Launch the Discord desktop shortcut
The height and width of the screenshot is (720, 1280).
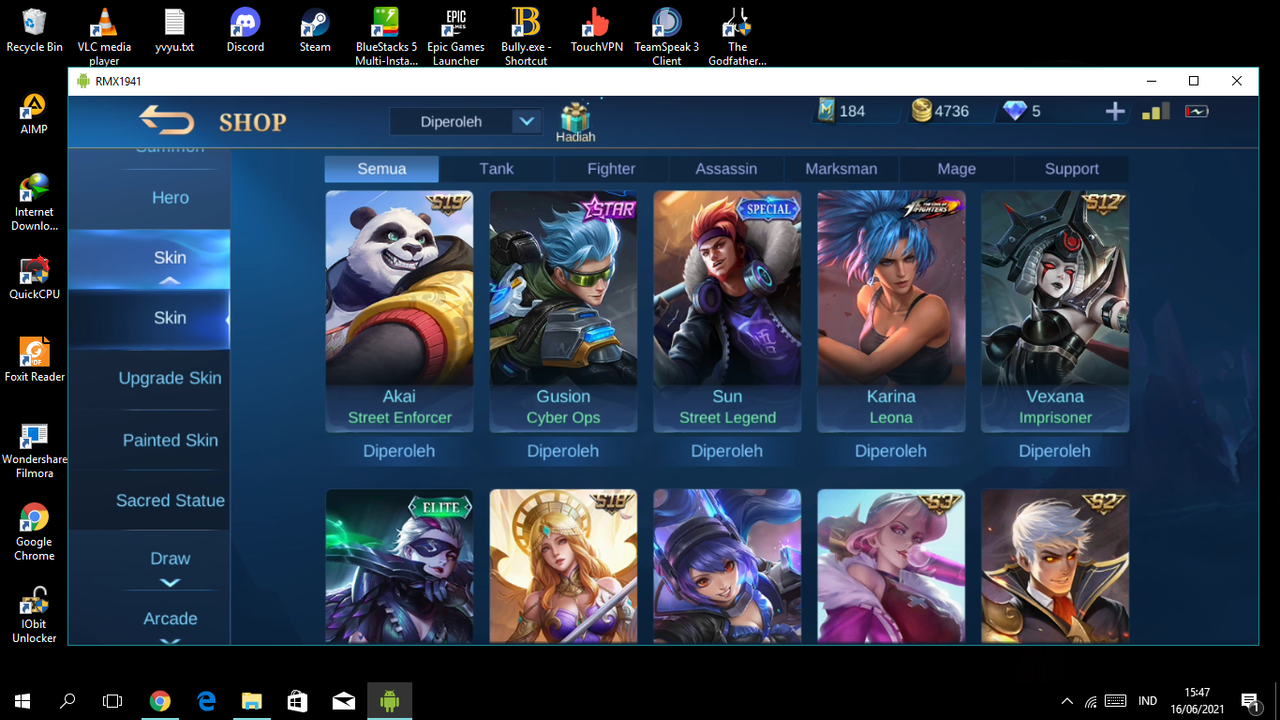(x=245, y=30)
